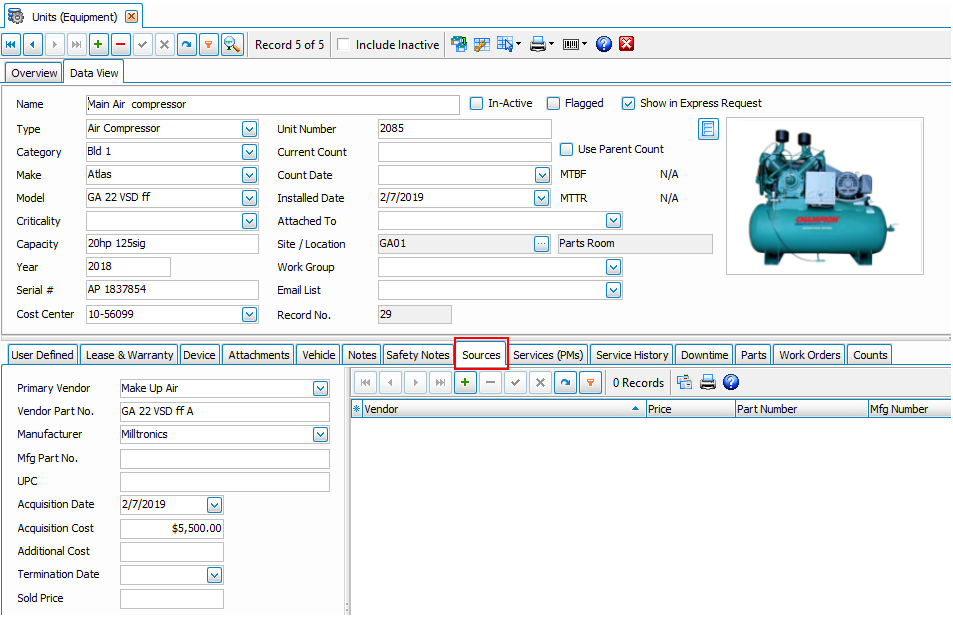Open the Counts tab
Image resolution: width=953 pixels, height=629 pixels.
[x=870, y=355]
